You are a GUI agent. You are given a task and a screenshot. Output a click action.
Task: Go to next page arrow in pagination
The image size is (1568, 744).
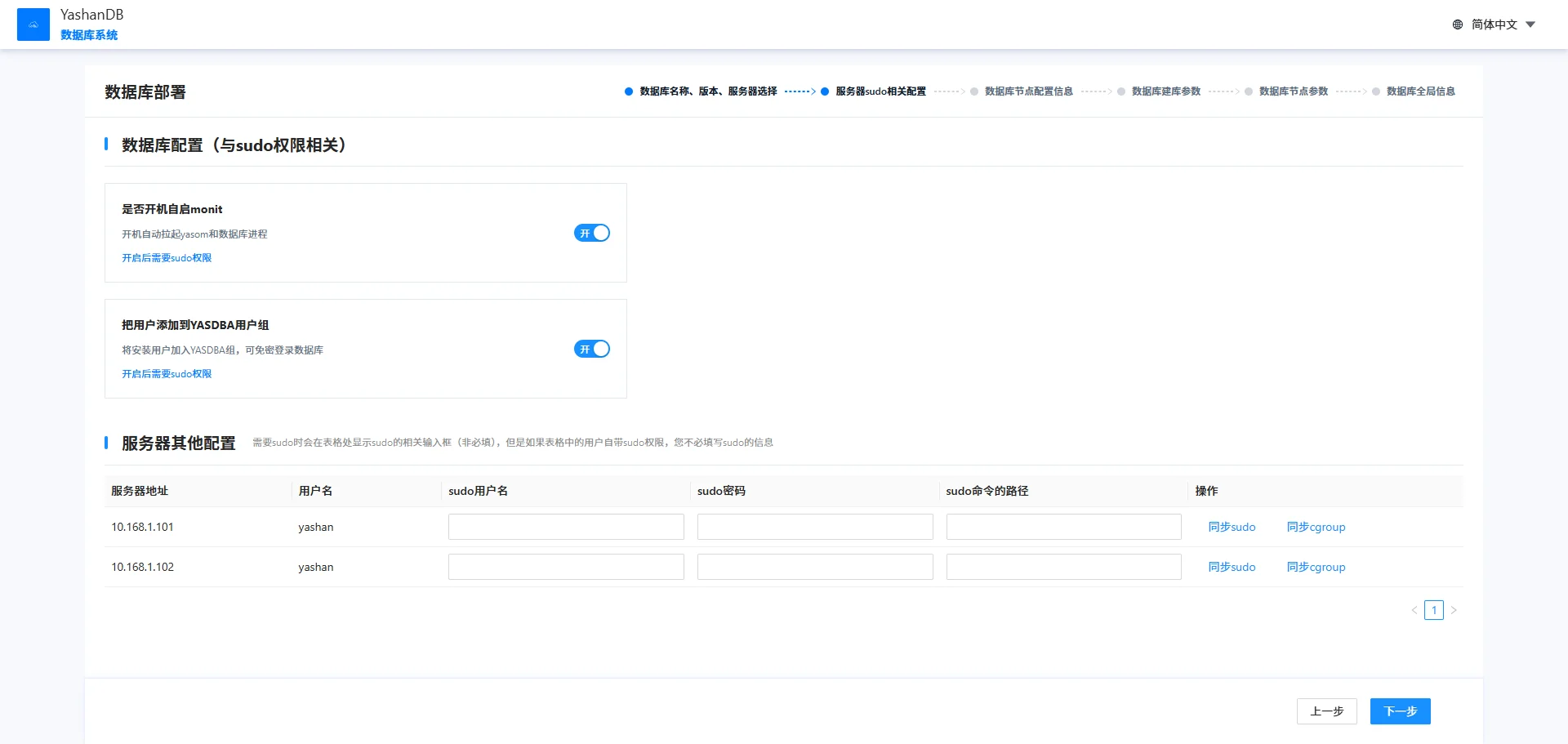click(1454, 611)
